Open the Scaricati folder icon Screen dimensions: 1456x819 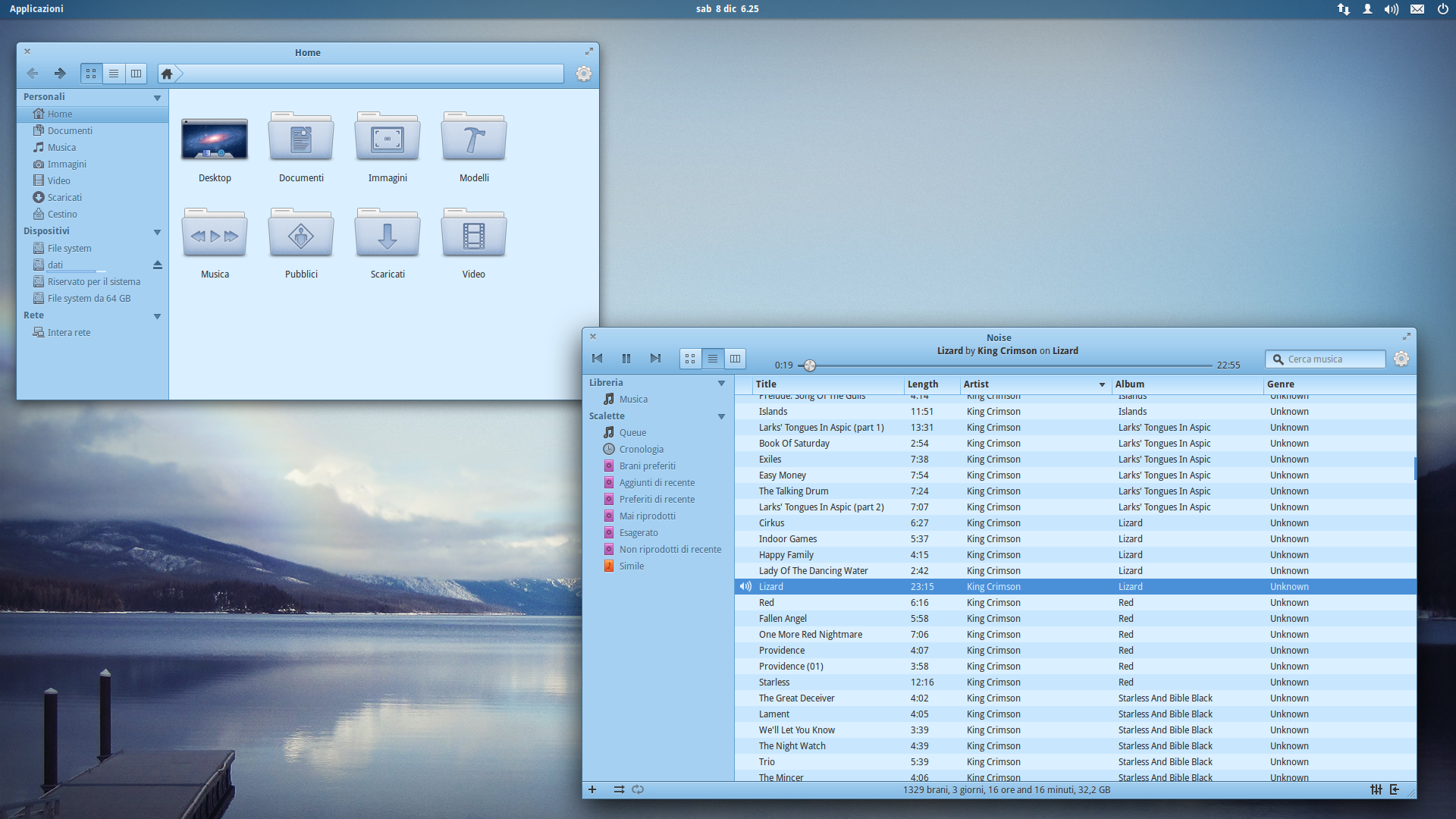pos(388,235)
